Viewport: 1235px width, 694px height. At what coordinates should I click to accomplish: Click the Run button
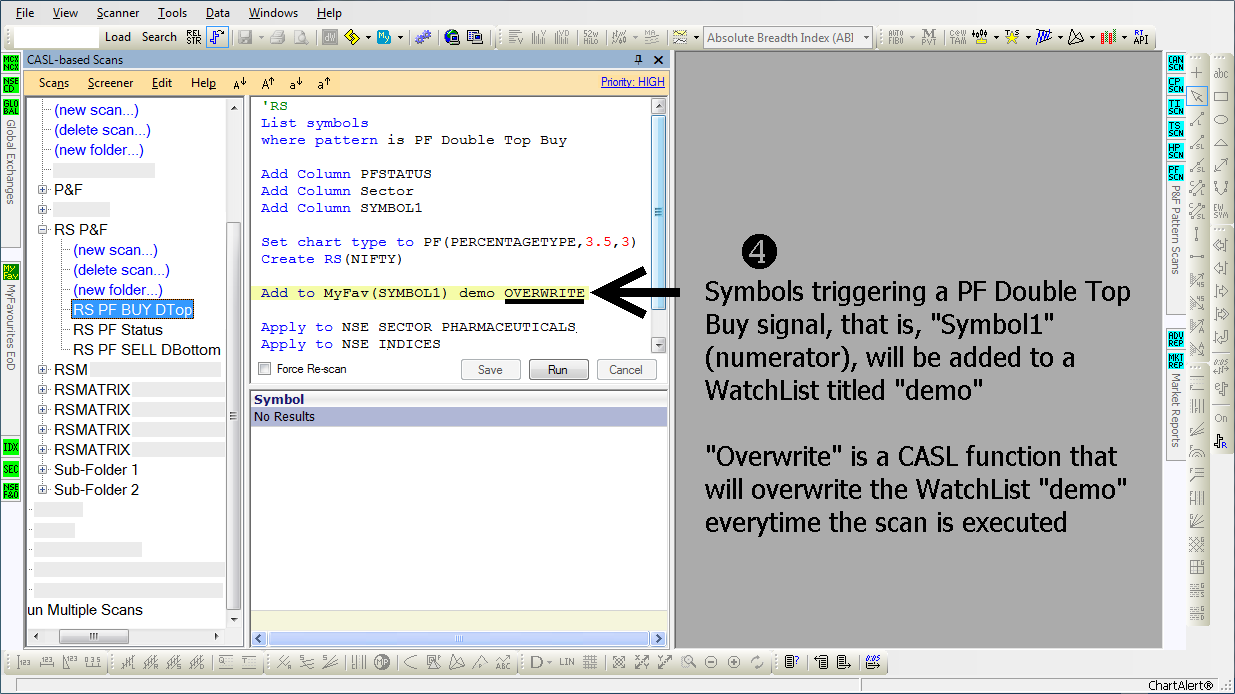(x=558, y=369)
